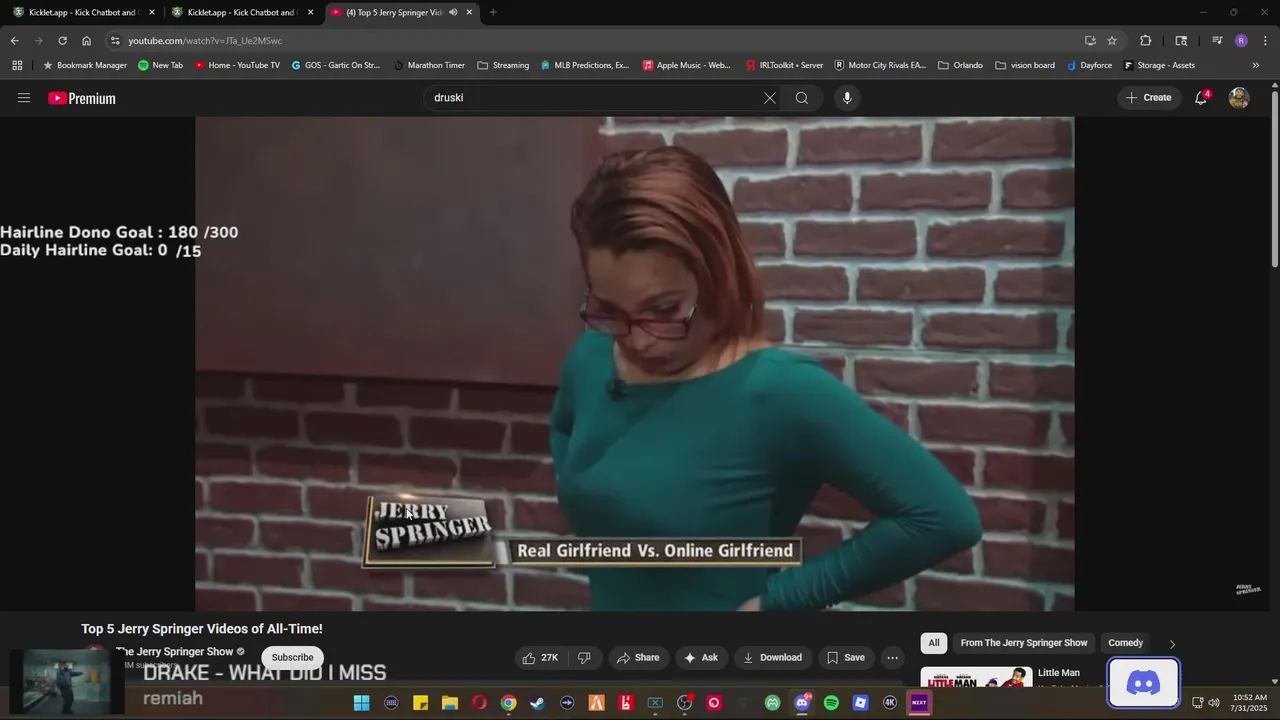Open the Marathon Timer bookmark
This screenshot has width=1280, height=720.
[430, 65]
